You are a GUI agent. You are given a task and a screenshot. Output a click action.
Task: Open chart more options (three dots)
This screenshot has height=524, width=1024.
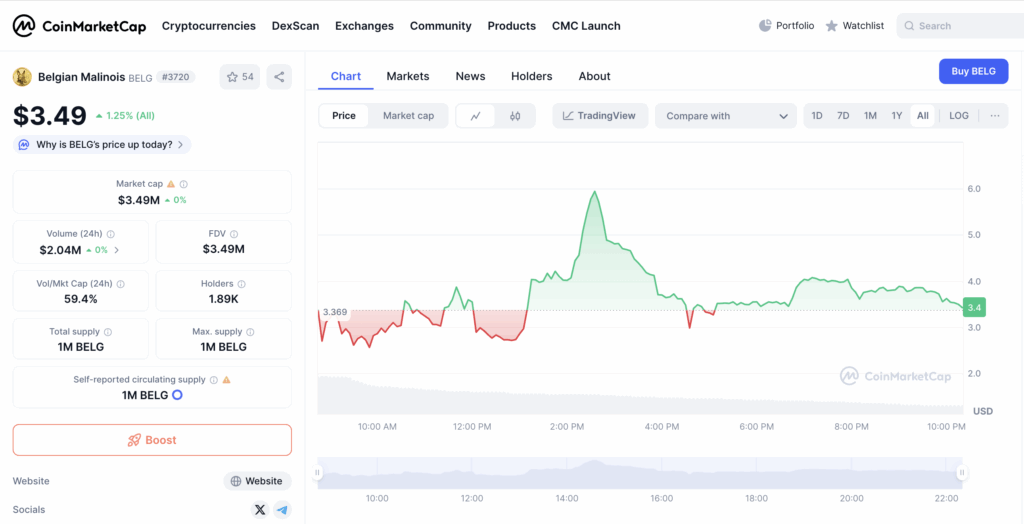click(x=994, y=116)
